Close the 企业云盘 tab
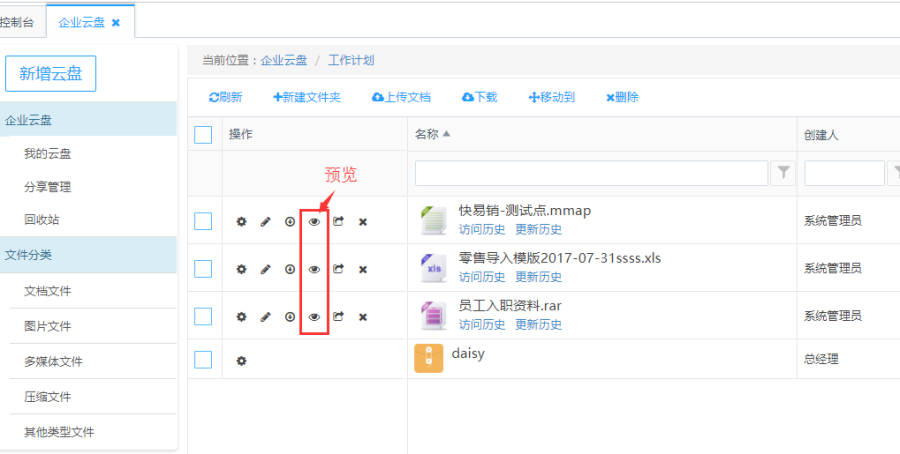This screenshot has height=454, width=900. [x=116, y=22]
